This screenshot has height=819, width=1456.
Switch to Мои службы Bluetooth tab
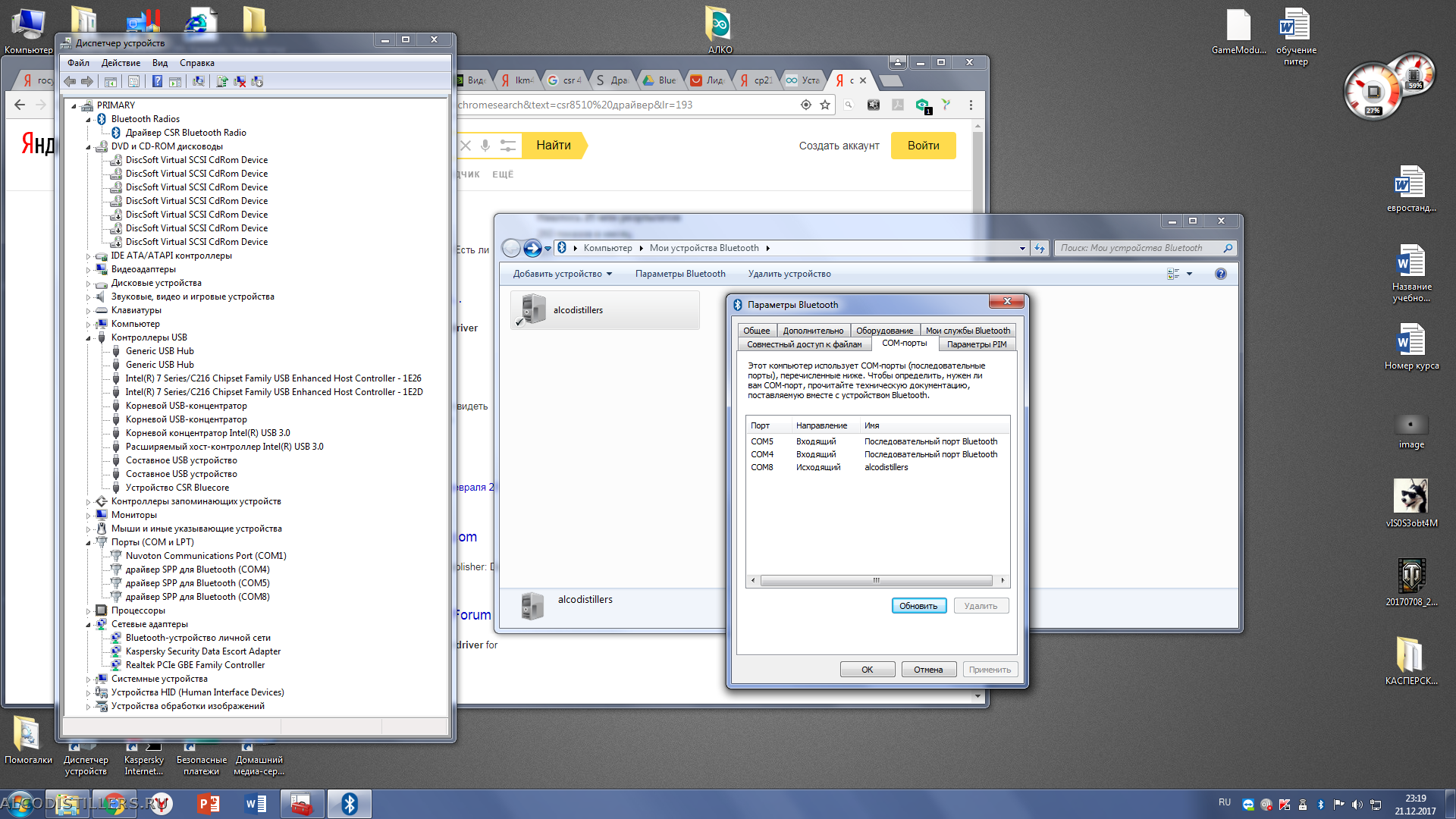click(968, 331)
